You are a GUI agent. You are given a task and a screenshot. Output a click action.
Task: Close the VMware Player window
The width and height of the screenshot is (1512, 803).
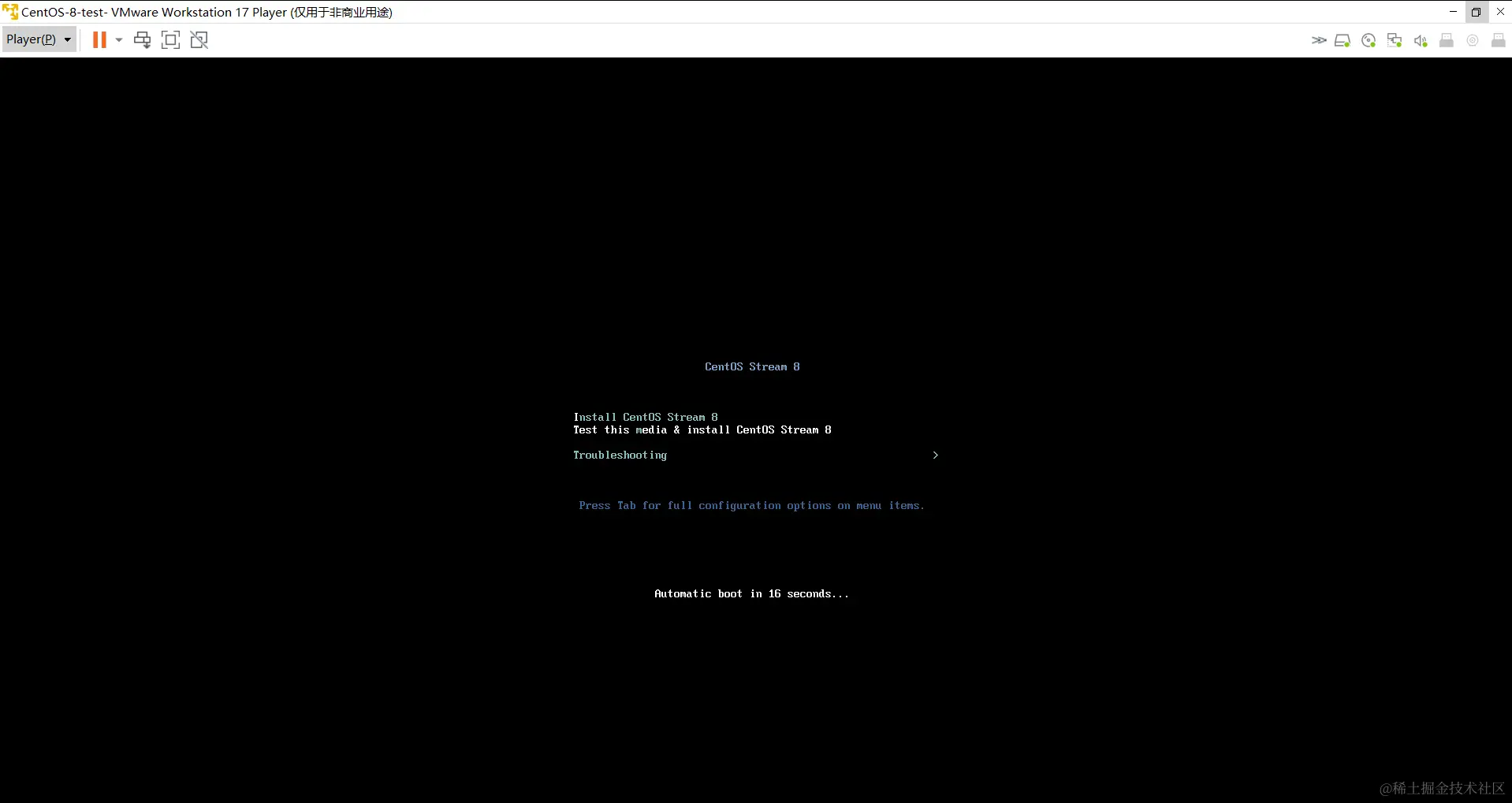[1500, 12]
